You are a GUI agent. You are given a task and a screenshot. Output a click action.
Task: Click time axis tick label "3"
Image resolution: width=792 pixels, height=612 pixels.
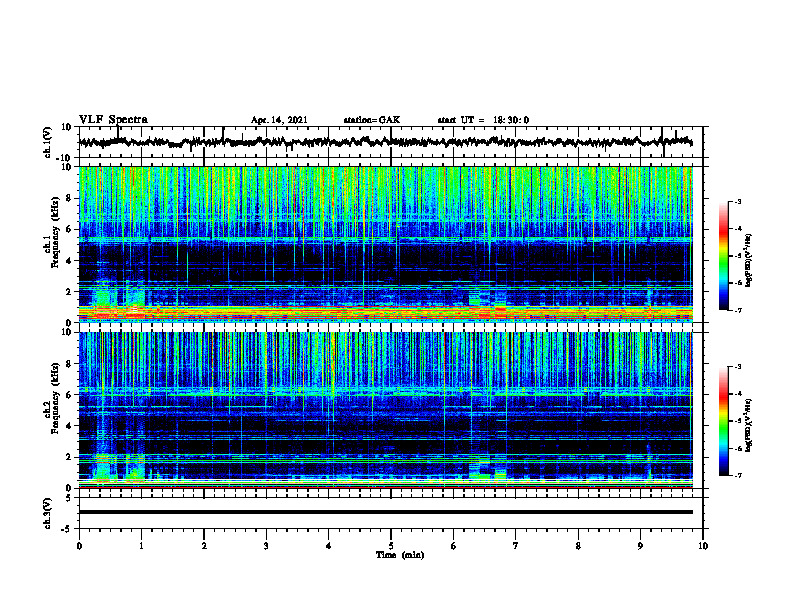click(x=266, y=546)
